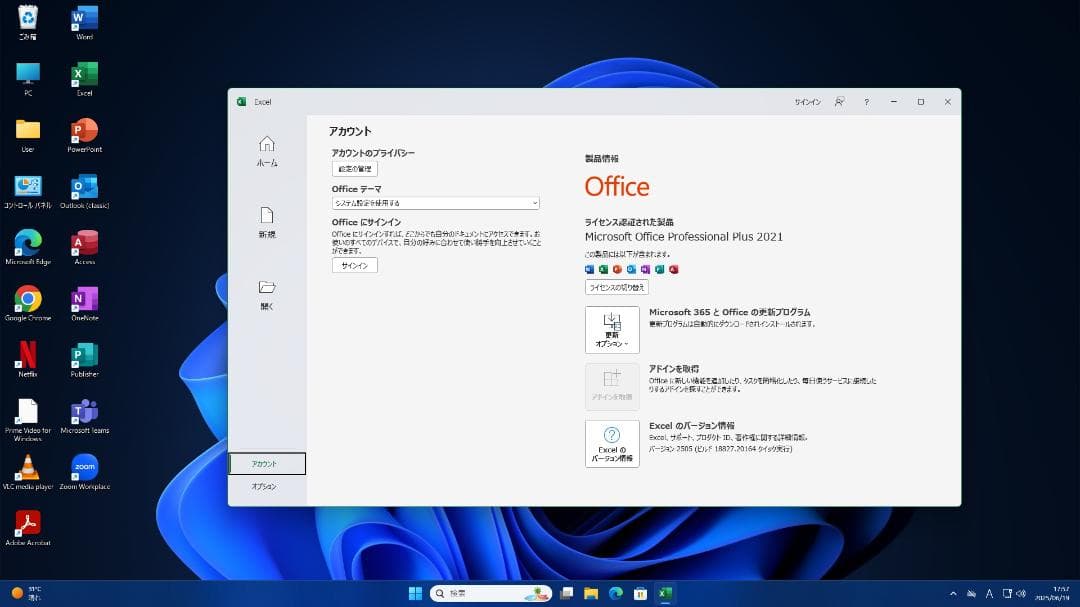Click the ライセンスの切り替え button
This screenshot has height=607, width=1080.
coord(618,287)
